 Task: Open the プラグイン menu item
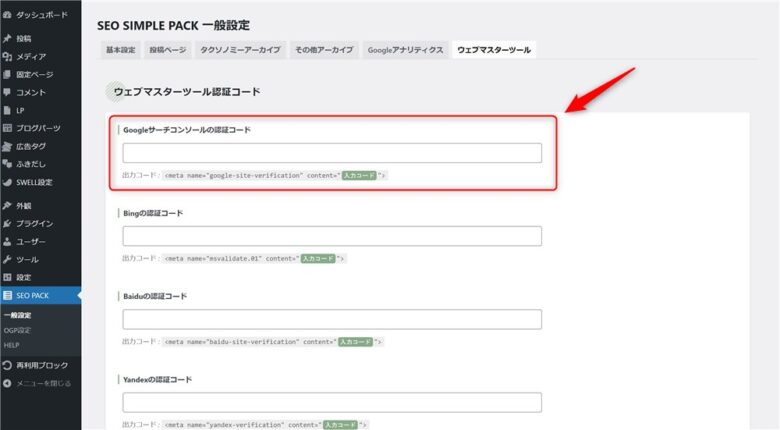point(34,223)
